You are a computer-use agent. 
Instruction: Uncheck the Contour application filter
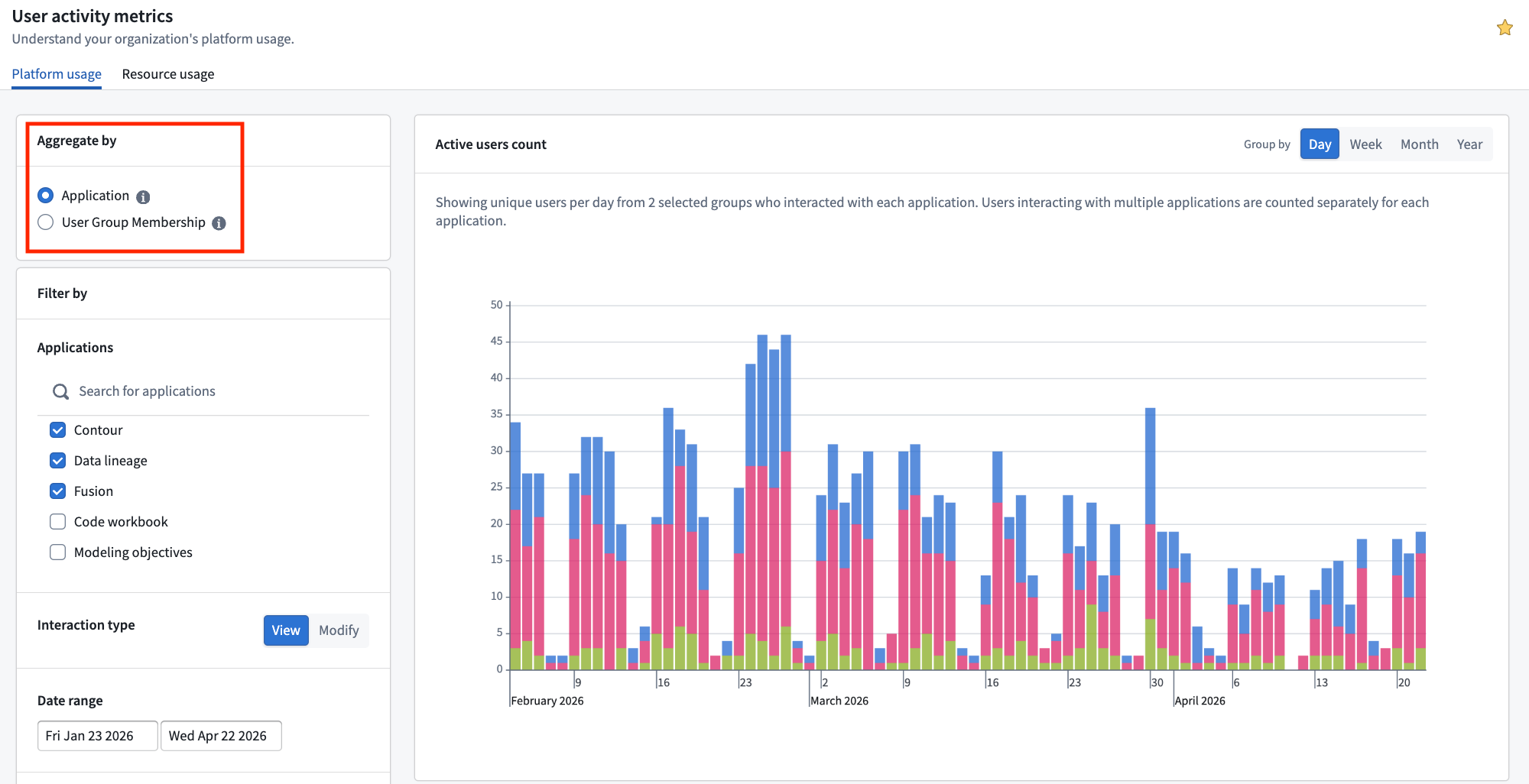click(57, 429)
